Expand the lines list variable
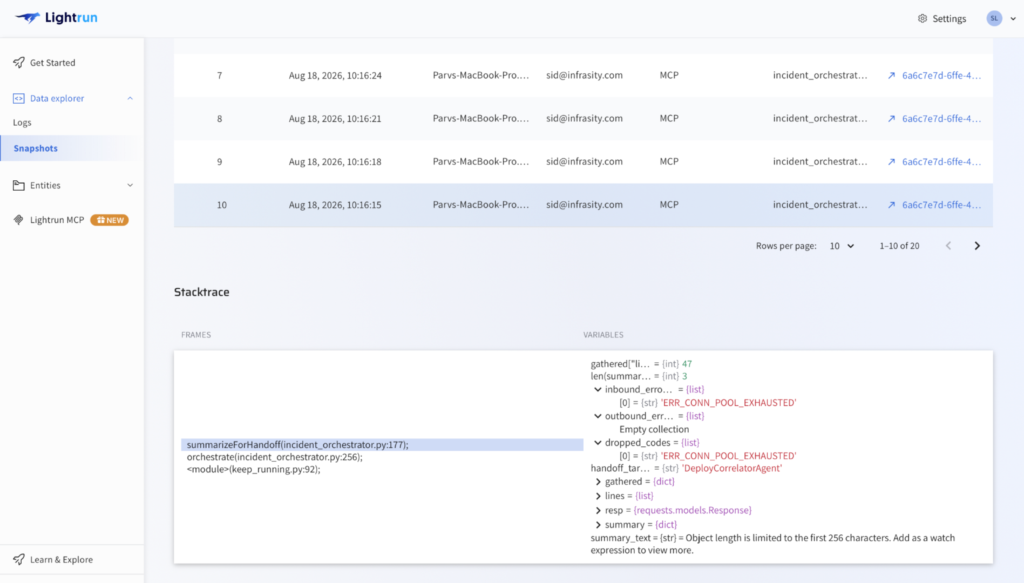This screenshot has height=583, width=1024. coord(598,496)
